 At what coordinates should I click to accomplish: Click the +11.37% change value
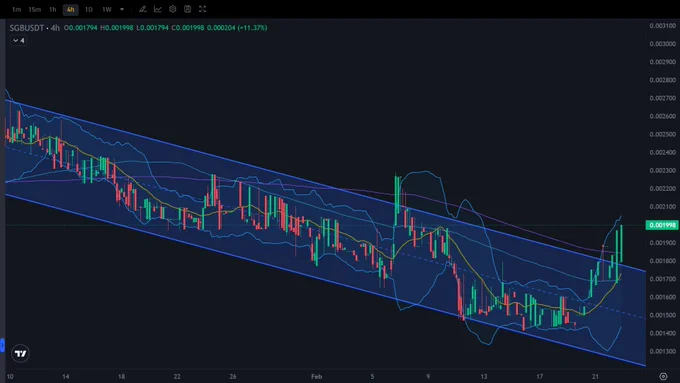coord(252,28)
